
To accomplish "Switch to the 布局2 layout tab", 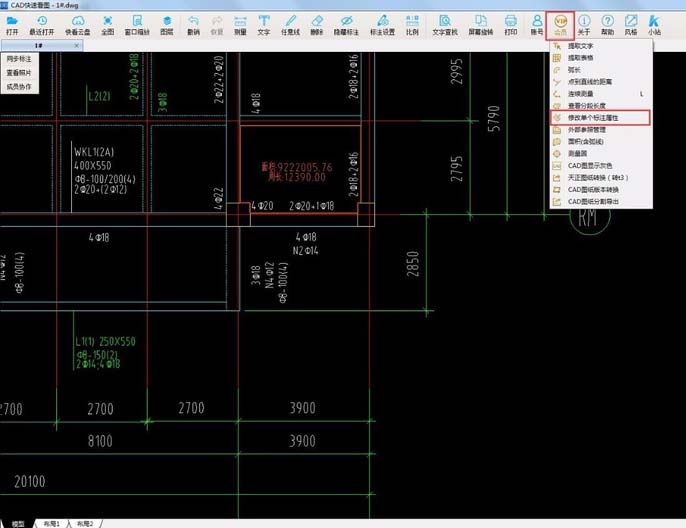I will (x=85, y=524).
